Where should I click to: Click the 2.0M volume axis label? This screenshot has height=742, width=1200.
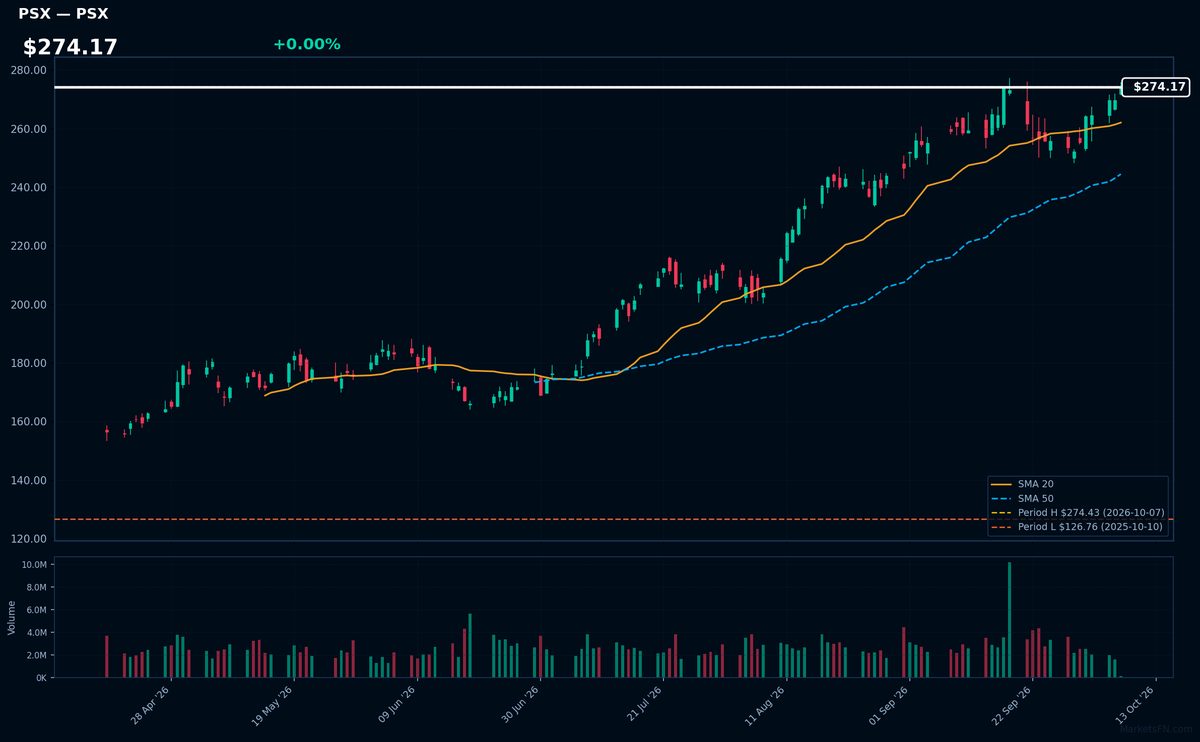tap(36, 655)
